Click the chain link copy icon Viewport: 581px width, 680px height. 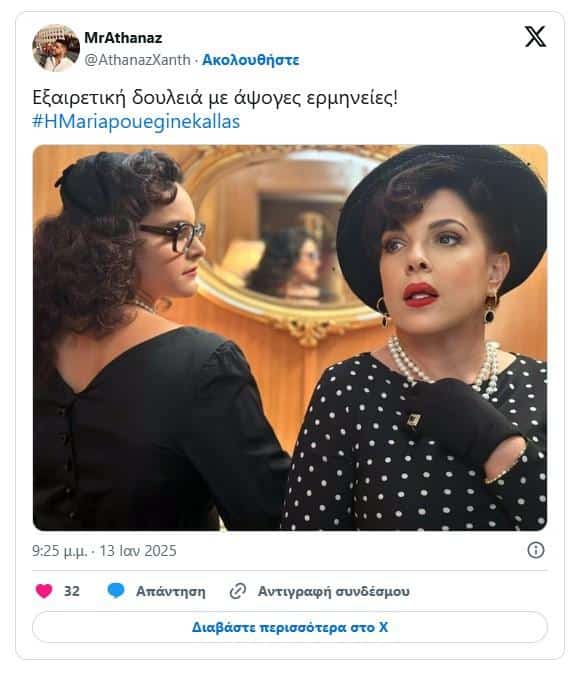[x=238, y=591]
